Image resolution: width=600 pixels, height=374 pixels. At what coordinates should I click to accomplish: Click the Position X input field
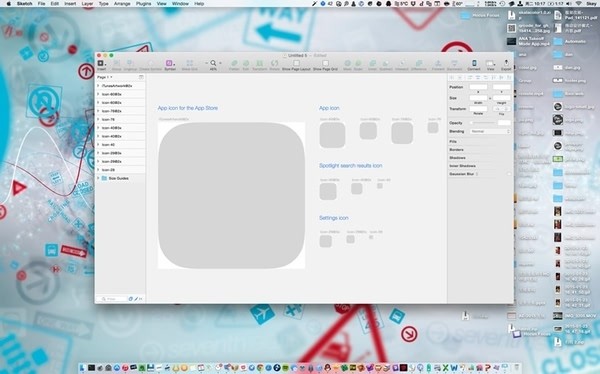(x=478, y=87)
